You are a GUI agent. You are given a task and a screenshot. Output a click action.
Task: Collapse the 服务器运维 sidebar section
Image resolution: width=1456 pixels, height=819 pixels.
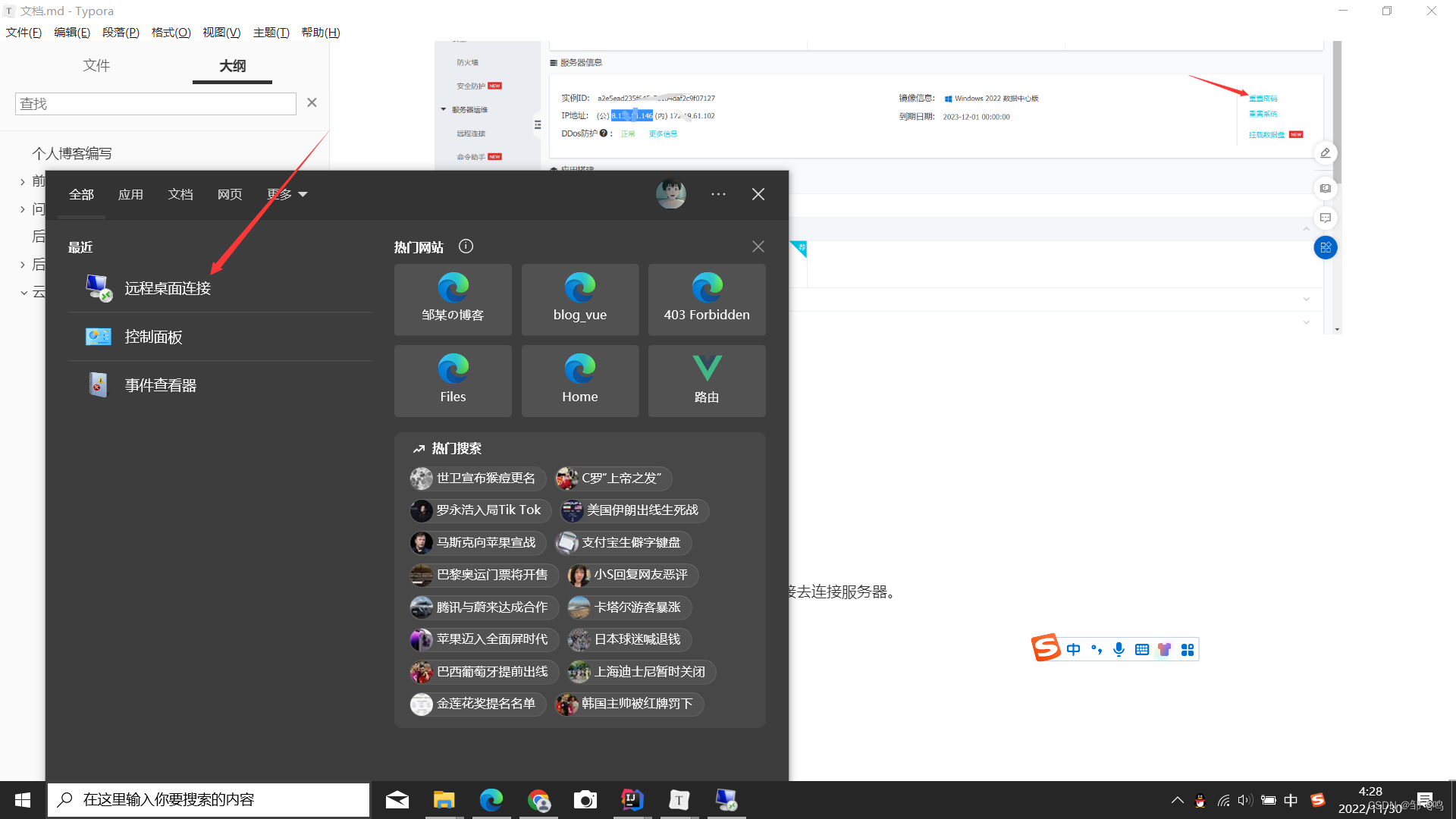[444, 108]
